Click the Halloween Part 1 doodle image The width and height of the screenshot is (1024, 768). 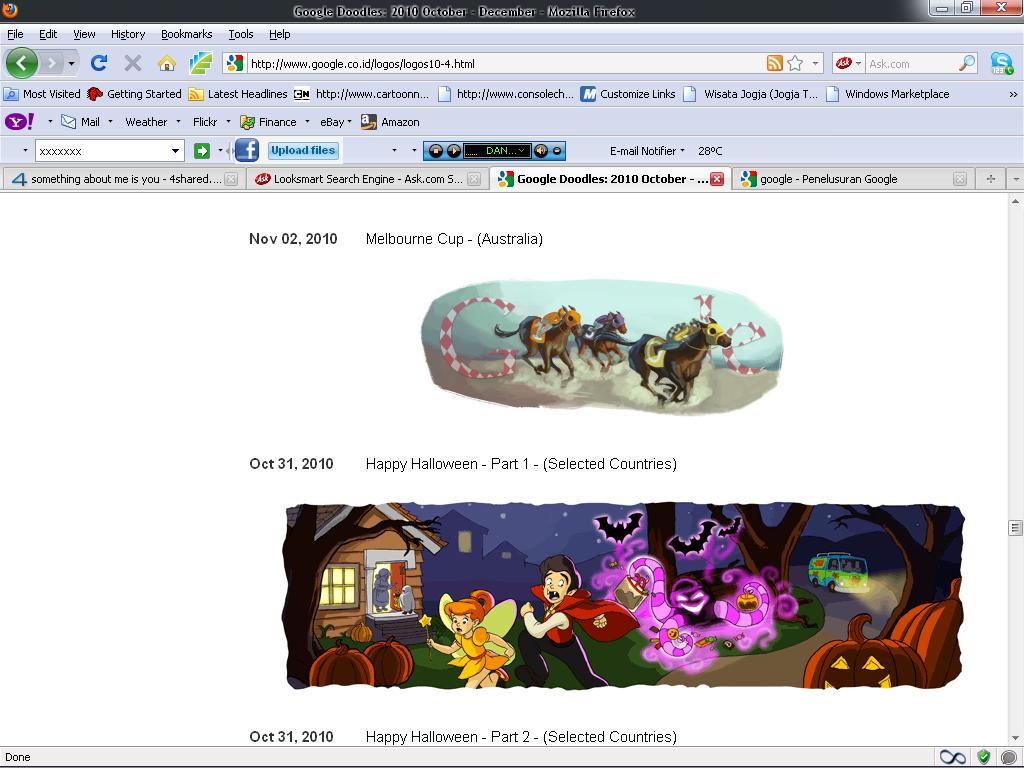625,596
